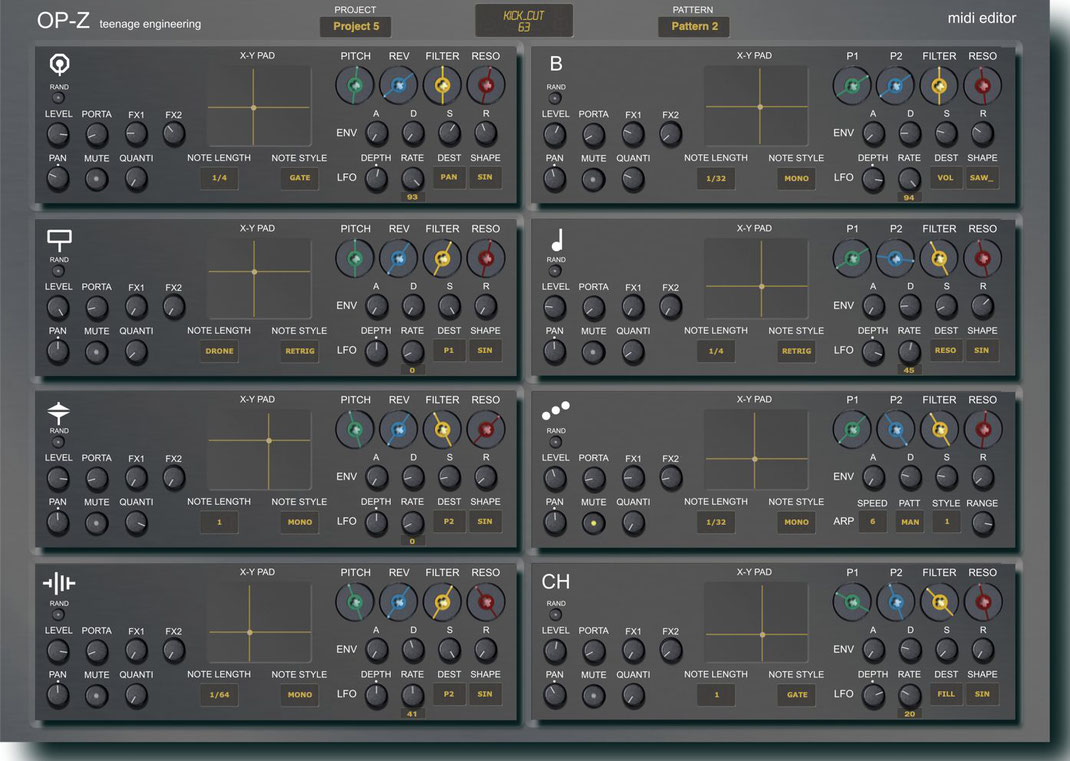
Task: Unmute the arp track with lit MUTE button
Action: tap(594, 523)
